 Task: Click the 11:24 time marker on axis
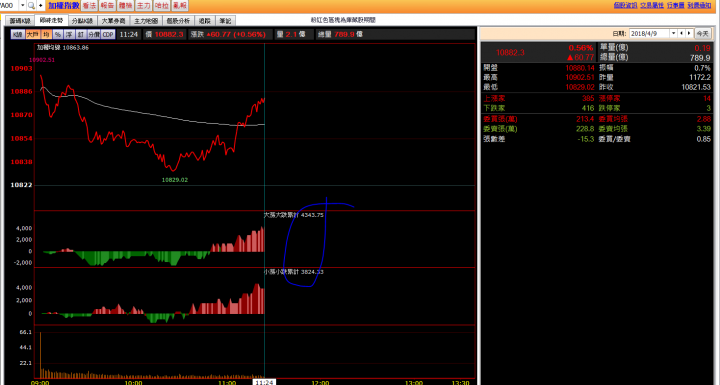[x=264, y=382]
